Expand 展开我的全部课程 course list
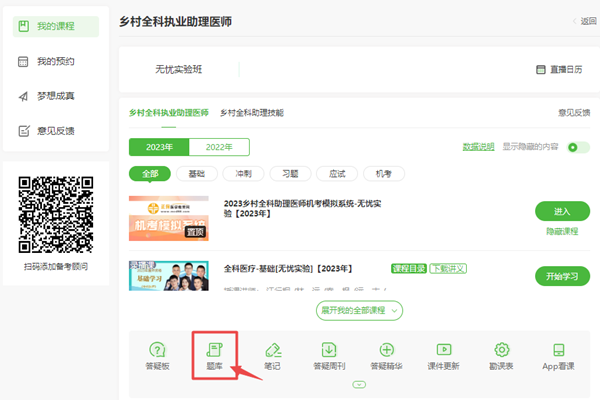This screenshot has width=600, height=400. (359, 311)
